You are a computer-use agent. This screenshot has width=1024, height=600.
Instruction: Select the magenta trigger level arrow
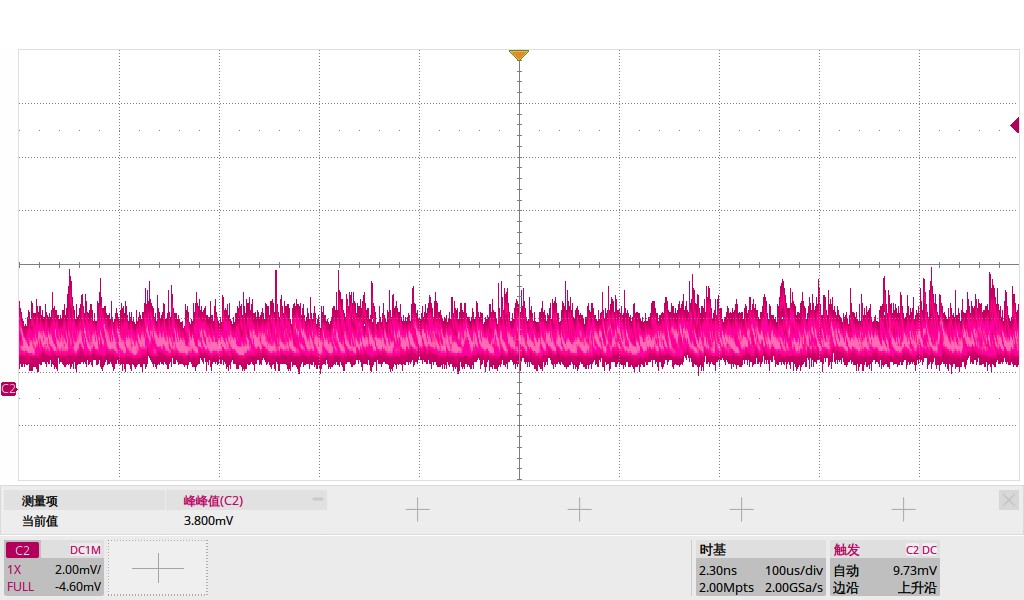[x=1014, y=125]
